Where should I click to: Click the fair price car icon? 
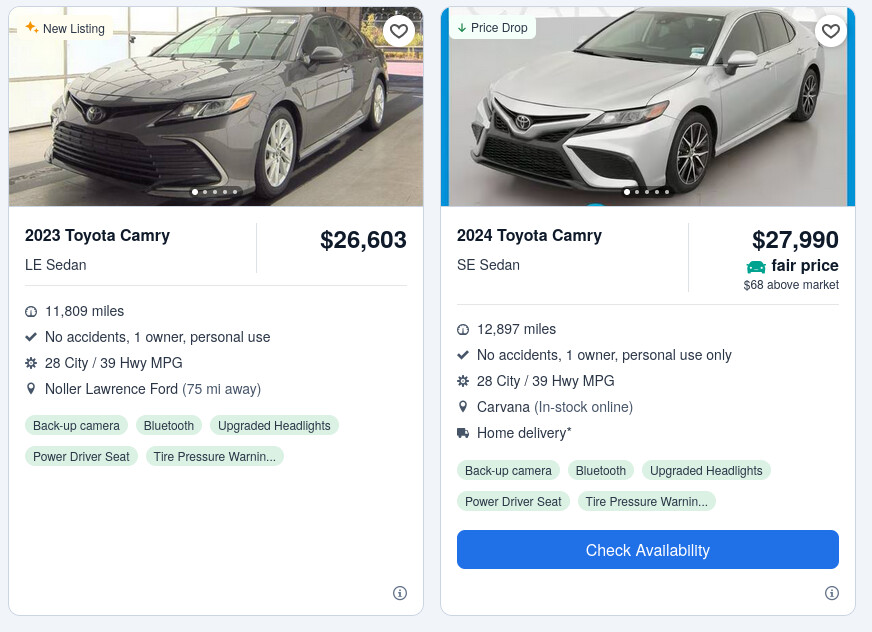click(756, 267)
